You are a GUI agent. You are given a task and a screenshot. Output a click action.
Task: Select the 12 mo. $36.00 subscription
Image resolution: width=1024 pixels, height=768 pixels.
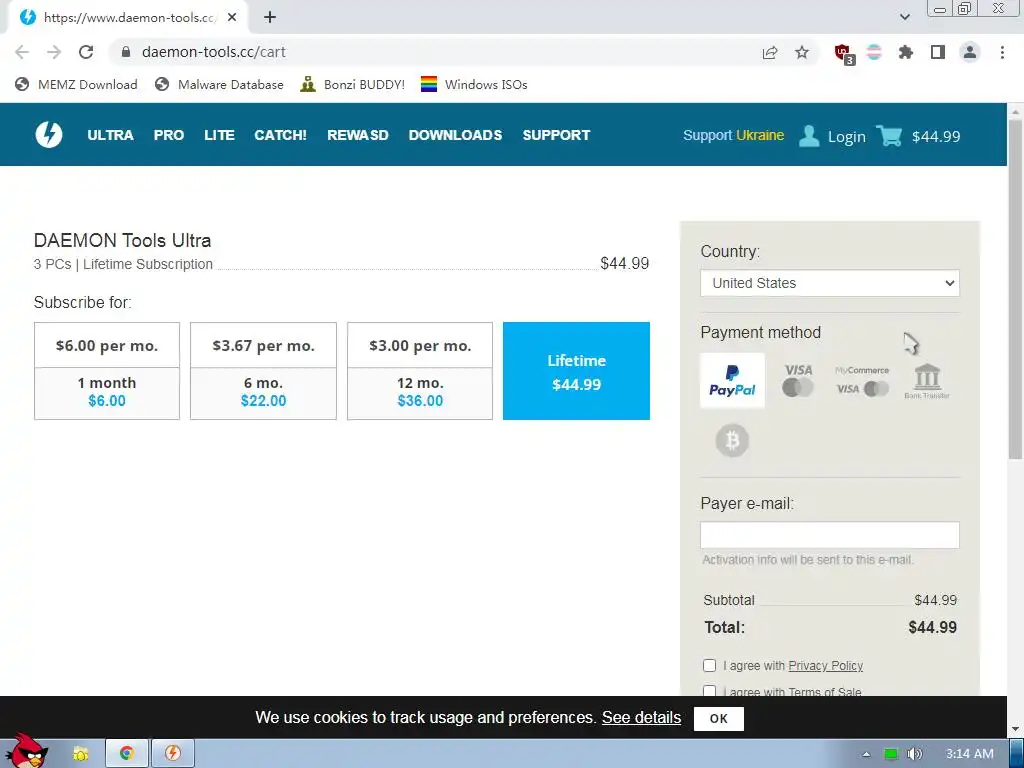click(x=420, y=371)
